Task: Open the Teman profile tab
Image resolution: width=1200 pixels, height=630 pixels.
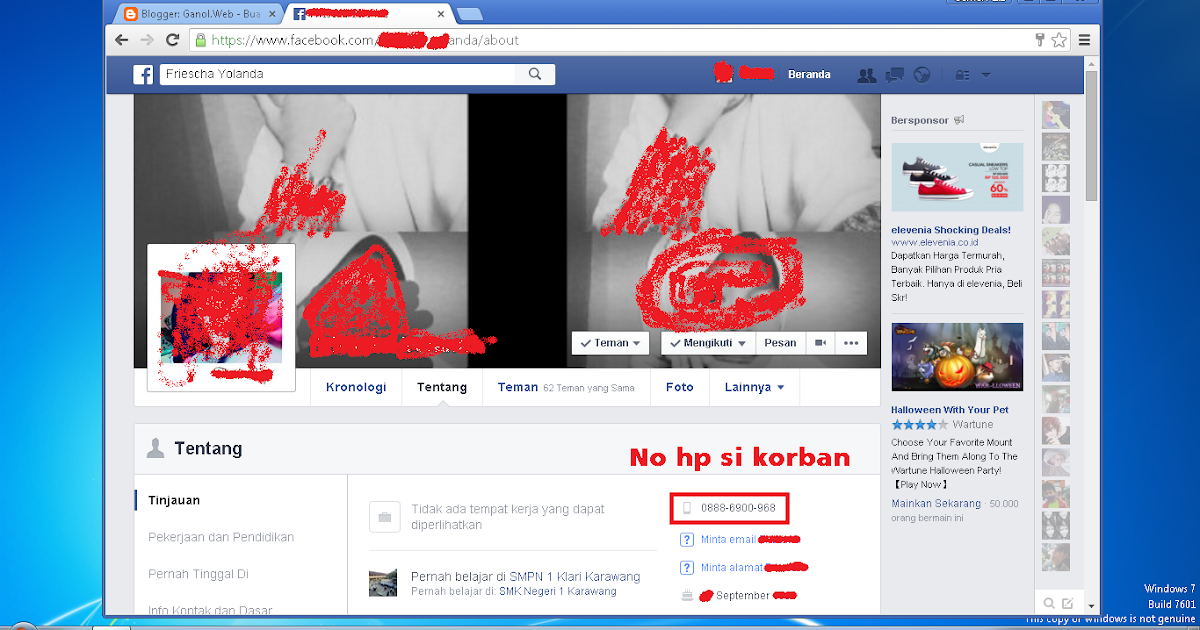Action: tap(518, 387)
